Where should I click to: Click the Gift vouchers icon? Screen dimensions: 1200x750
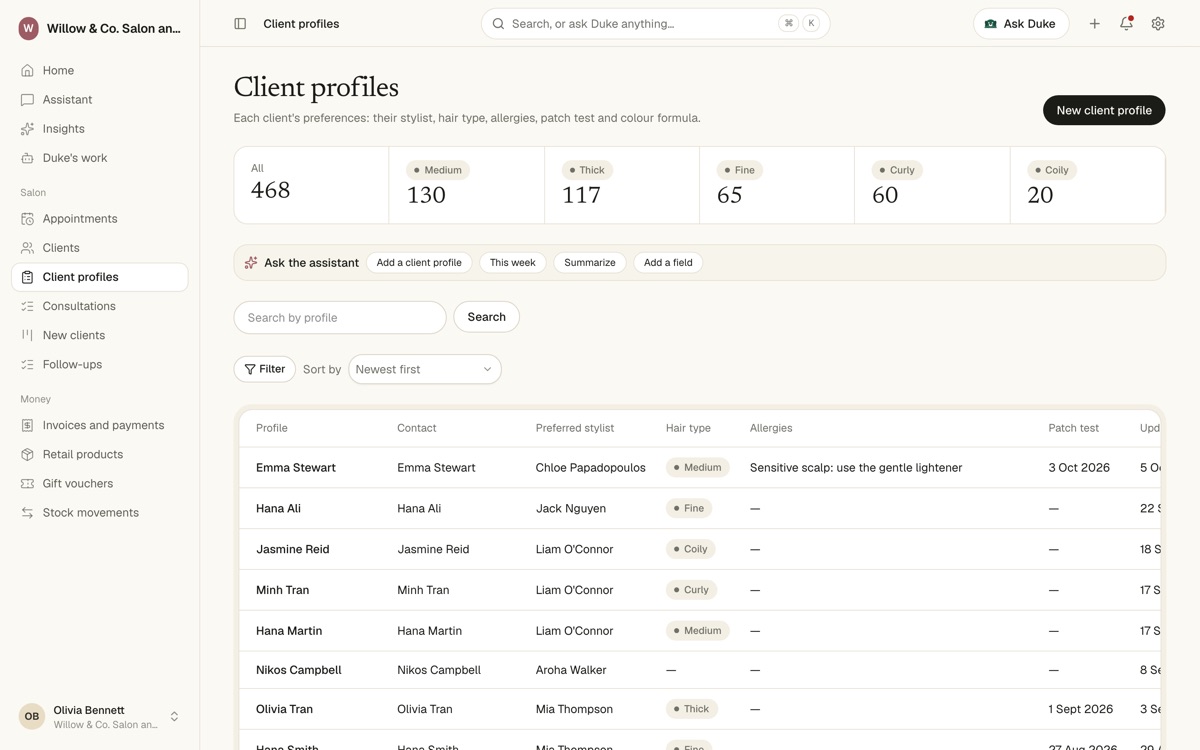(27, 483)
